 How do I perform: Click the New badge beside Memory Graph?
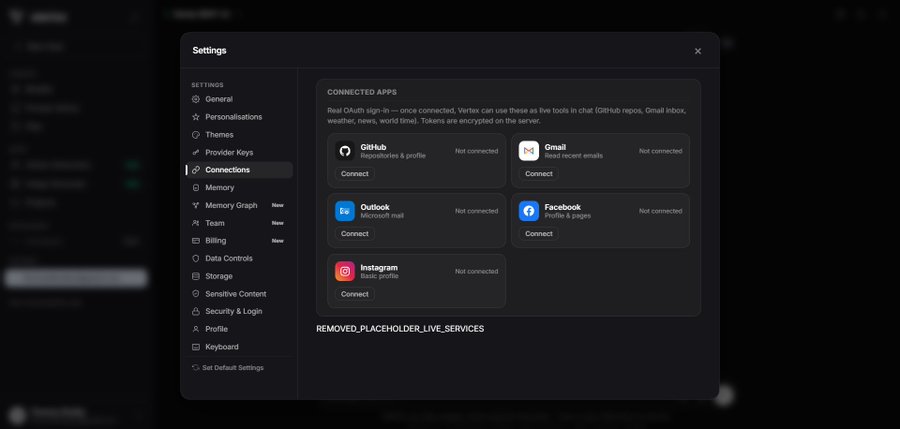tap(278, 205)
